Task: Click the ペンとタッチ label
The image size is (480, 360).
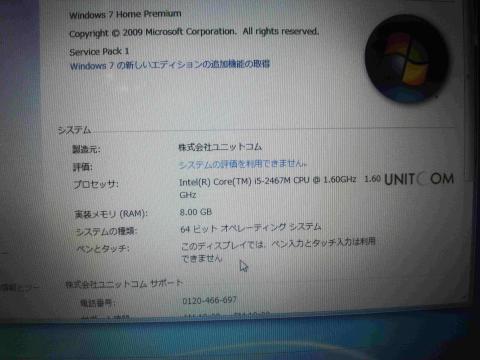Action: pos(103,248)
